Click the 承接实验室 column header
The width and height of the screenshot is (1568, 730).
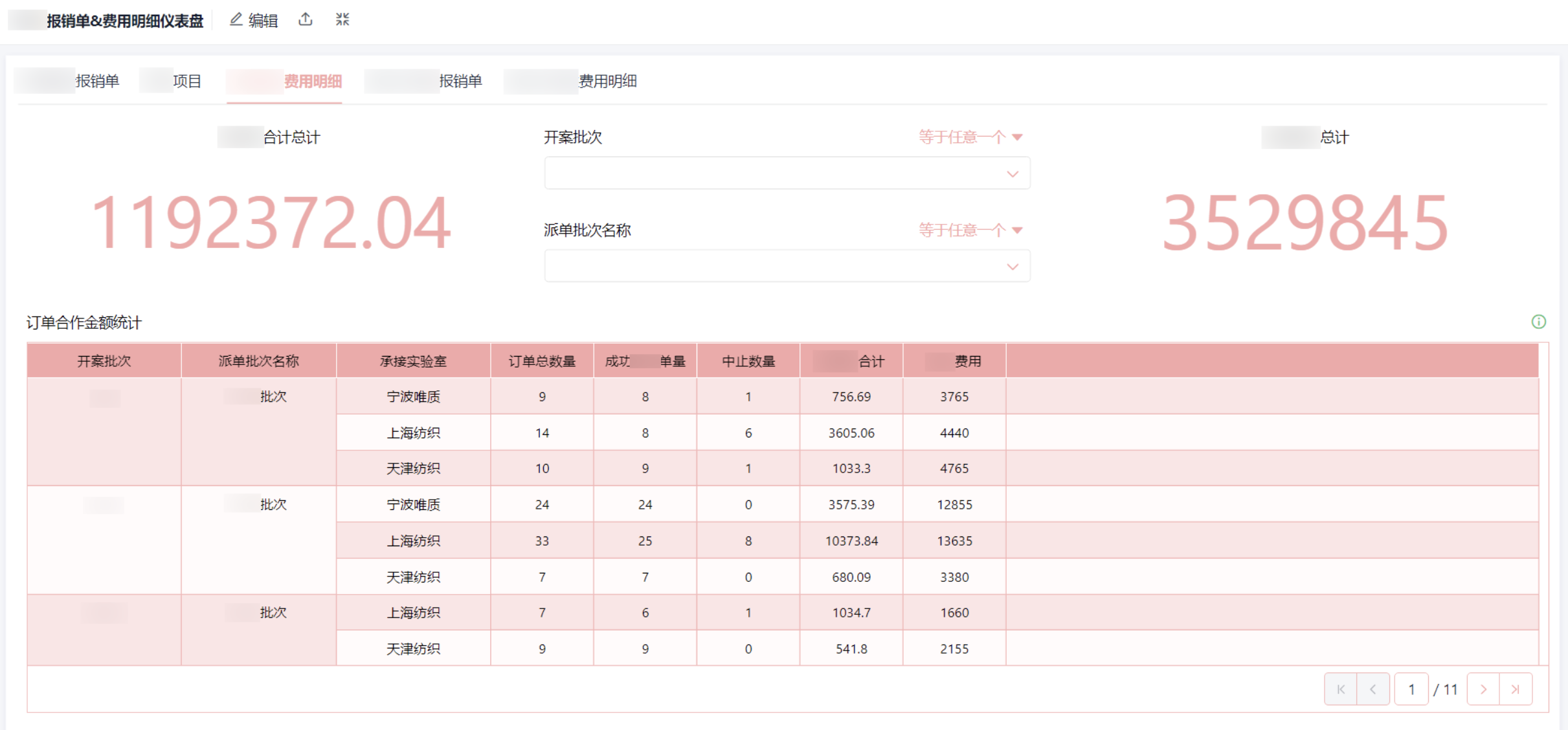pos(413,361)
